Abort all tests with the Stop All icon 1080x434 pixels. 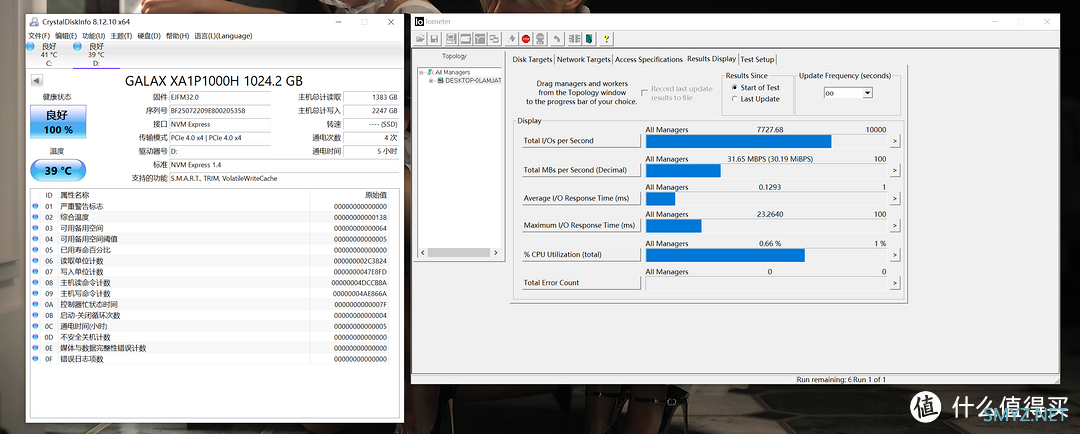coord(540,39)
